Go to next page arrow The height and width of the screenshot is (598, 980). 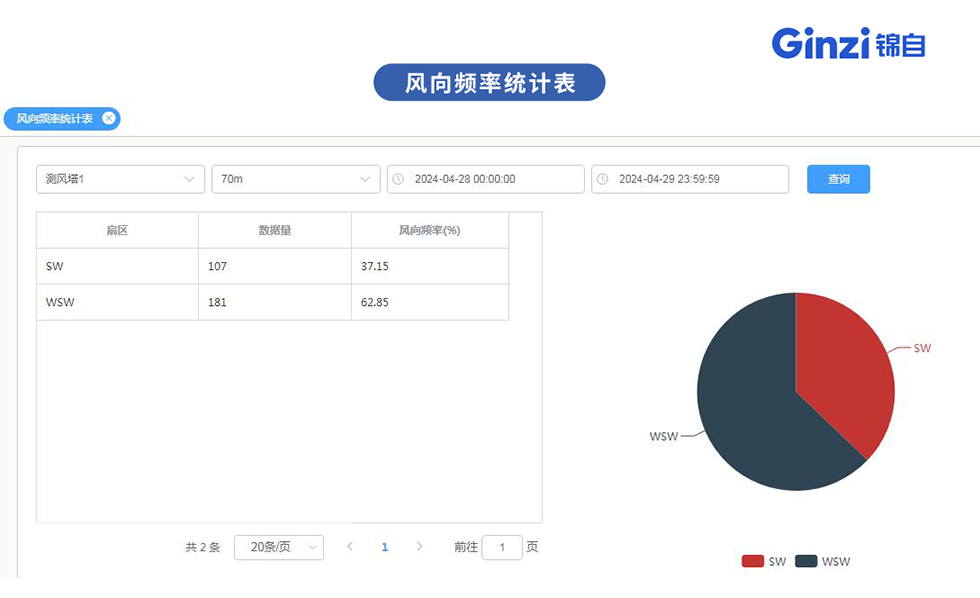(419, 547)
